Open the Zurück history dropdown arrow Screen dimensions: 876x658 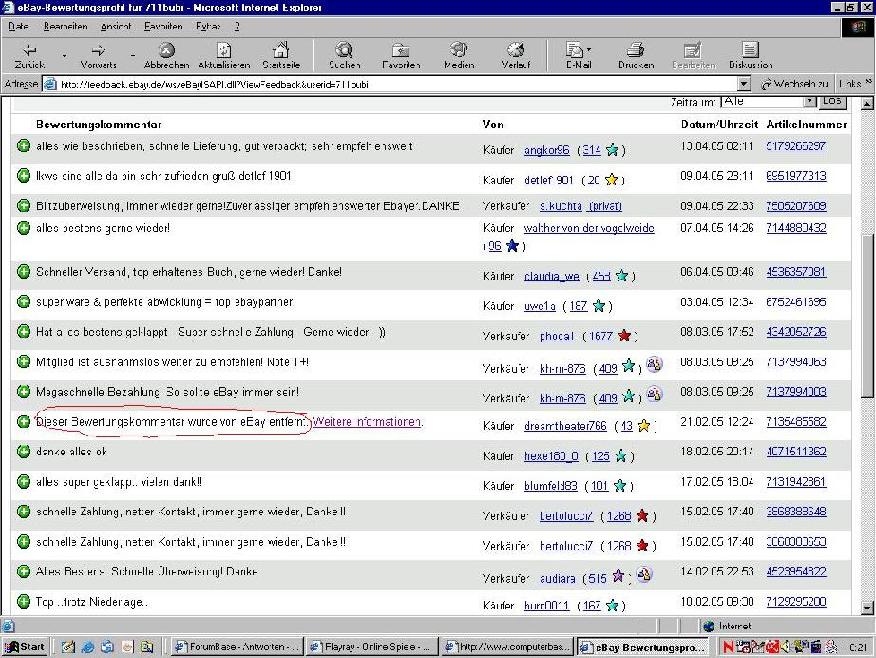pyautogui.click(x=64, y=56)
